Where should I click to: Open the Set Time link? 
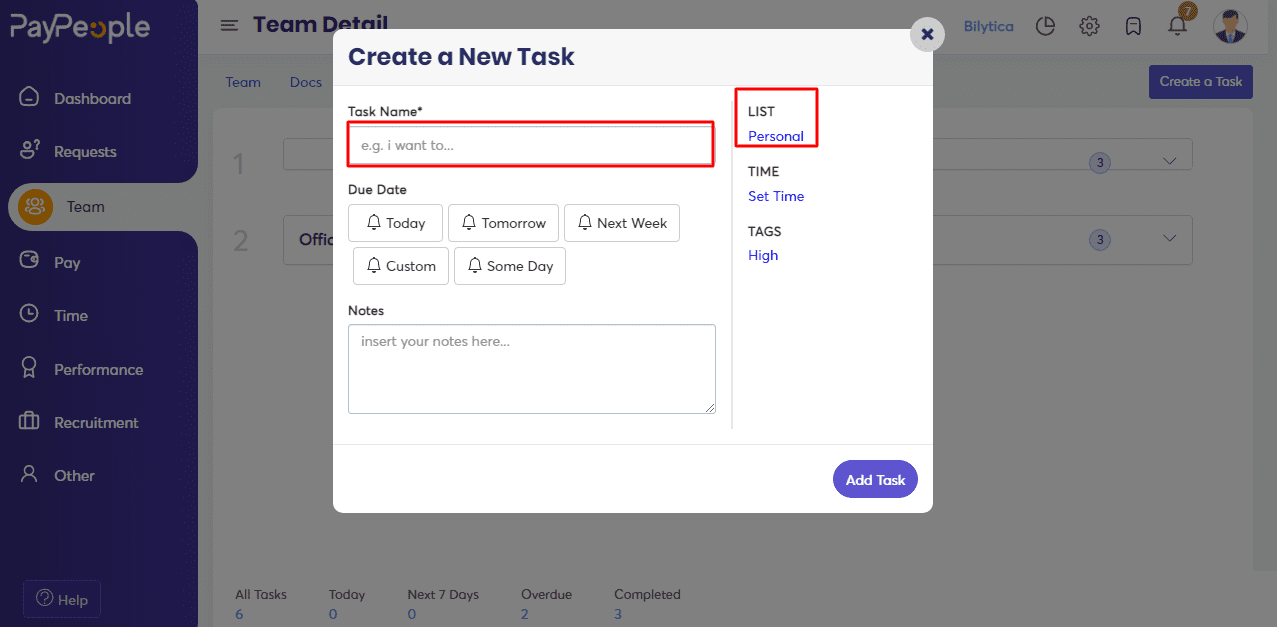tap(776, 196)
